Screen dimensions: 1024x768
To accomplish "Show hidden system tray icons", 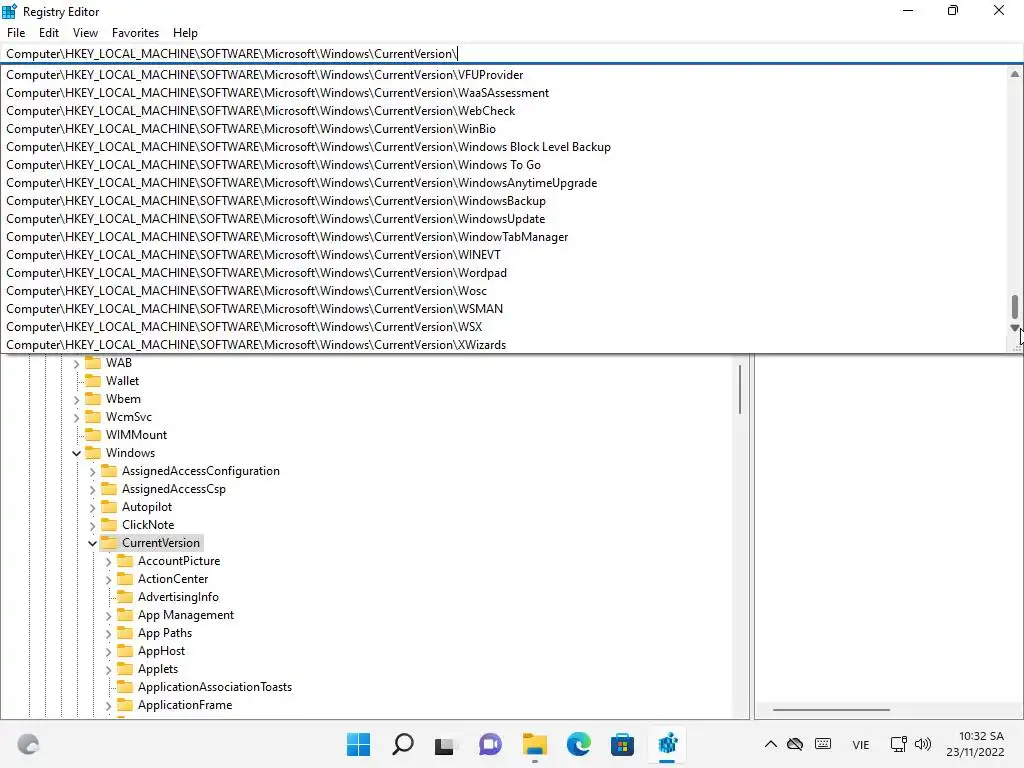I will tap(771, 744).
